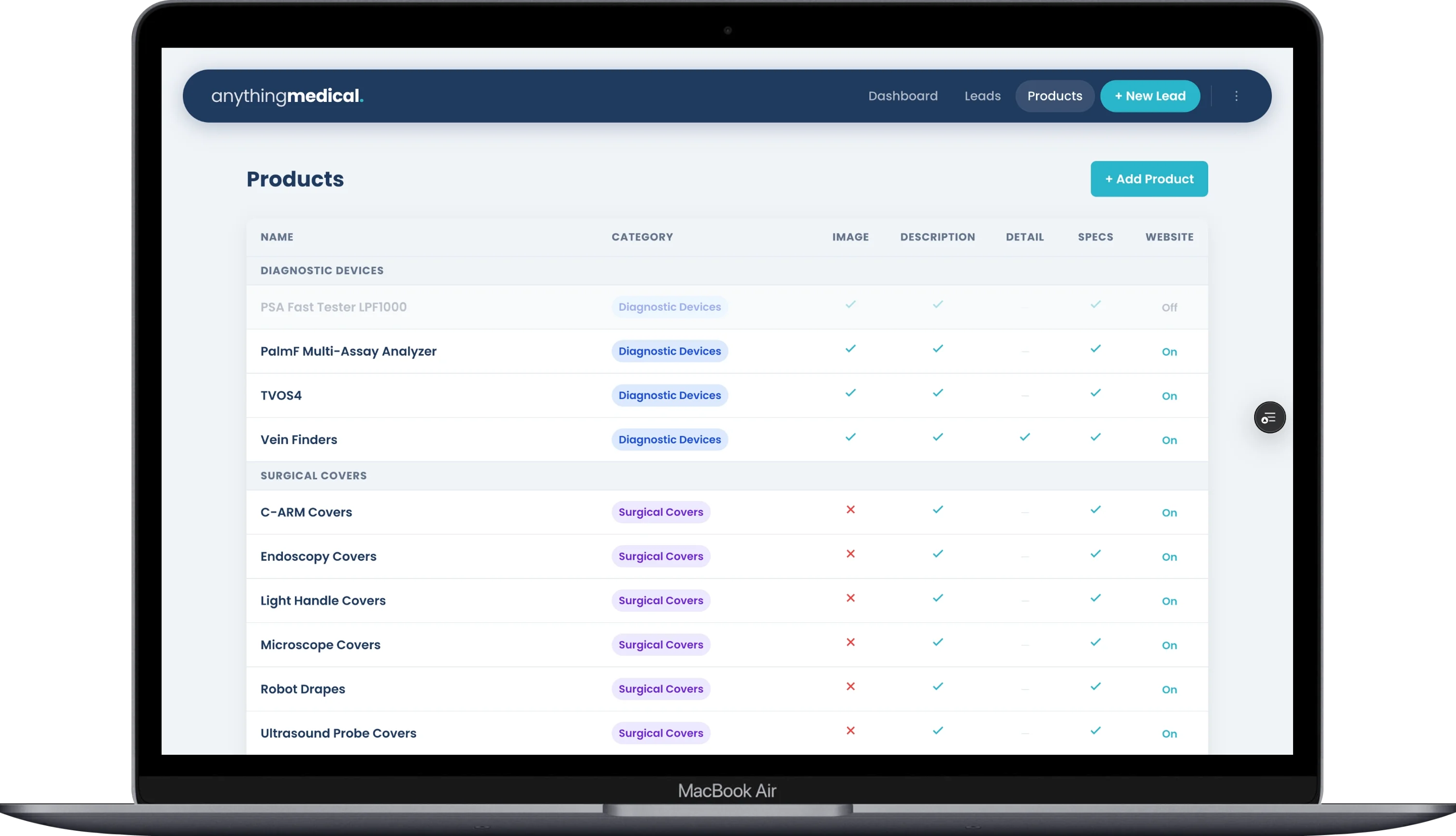Click the WEBSITE column header
The height and width of the screenshot is (836, 1456).
pos(1169,237)
